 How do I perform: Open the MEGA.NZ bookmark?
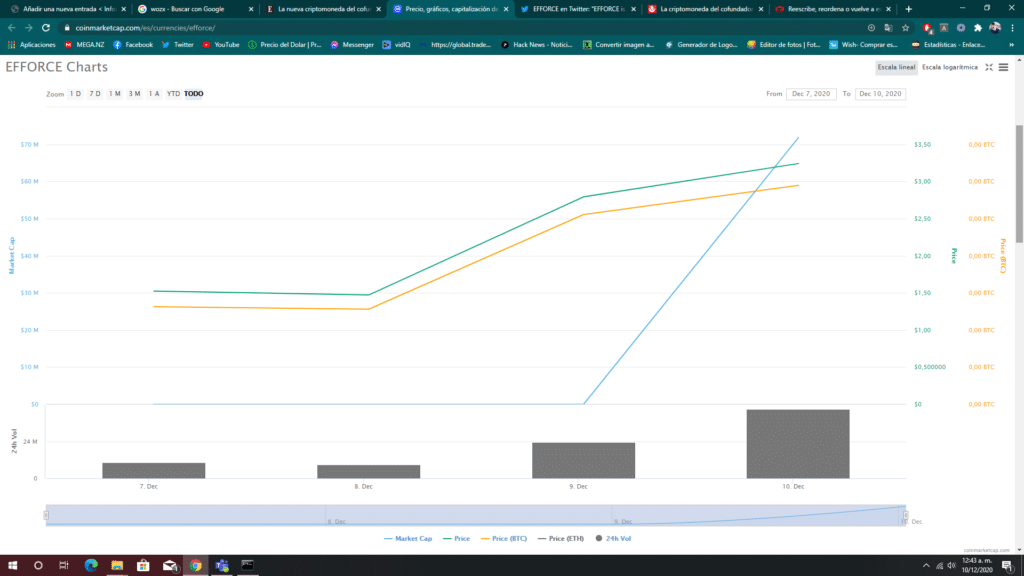pos(84,45)
